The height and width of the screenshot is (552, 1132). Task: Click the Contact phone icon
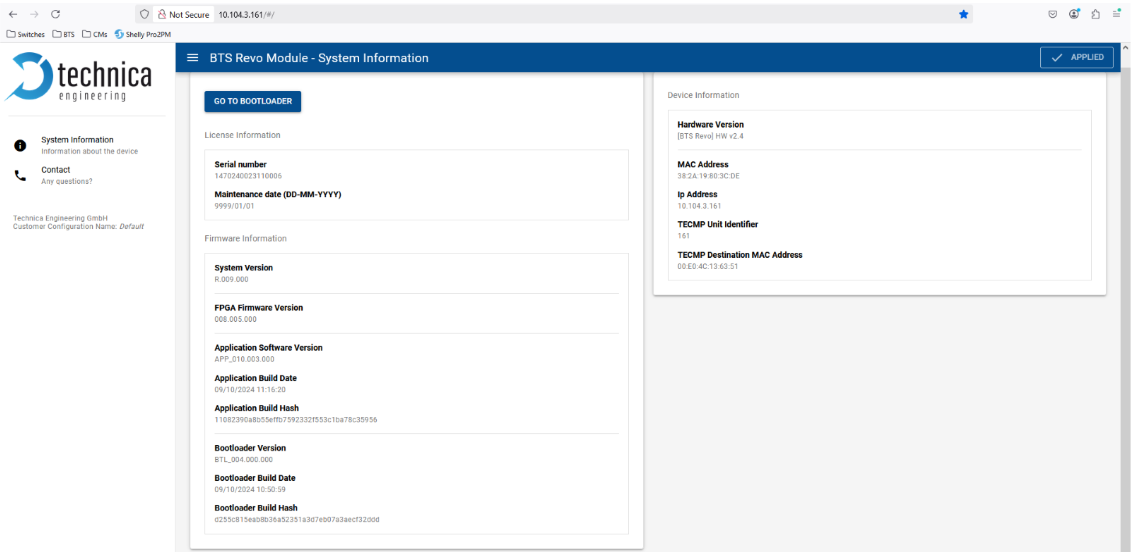click(x=20, y=175)
